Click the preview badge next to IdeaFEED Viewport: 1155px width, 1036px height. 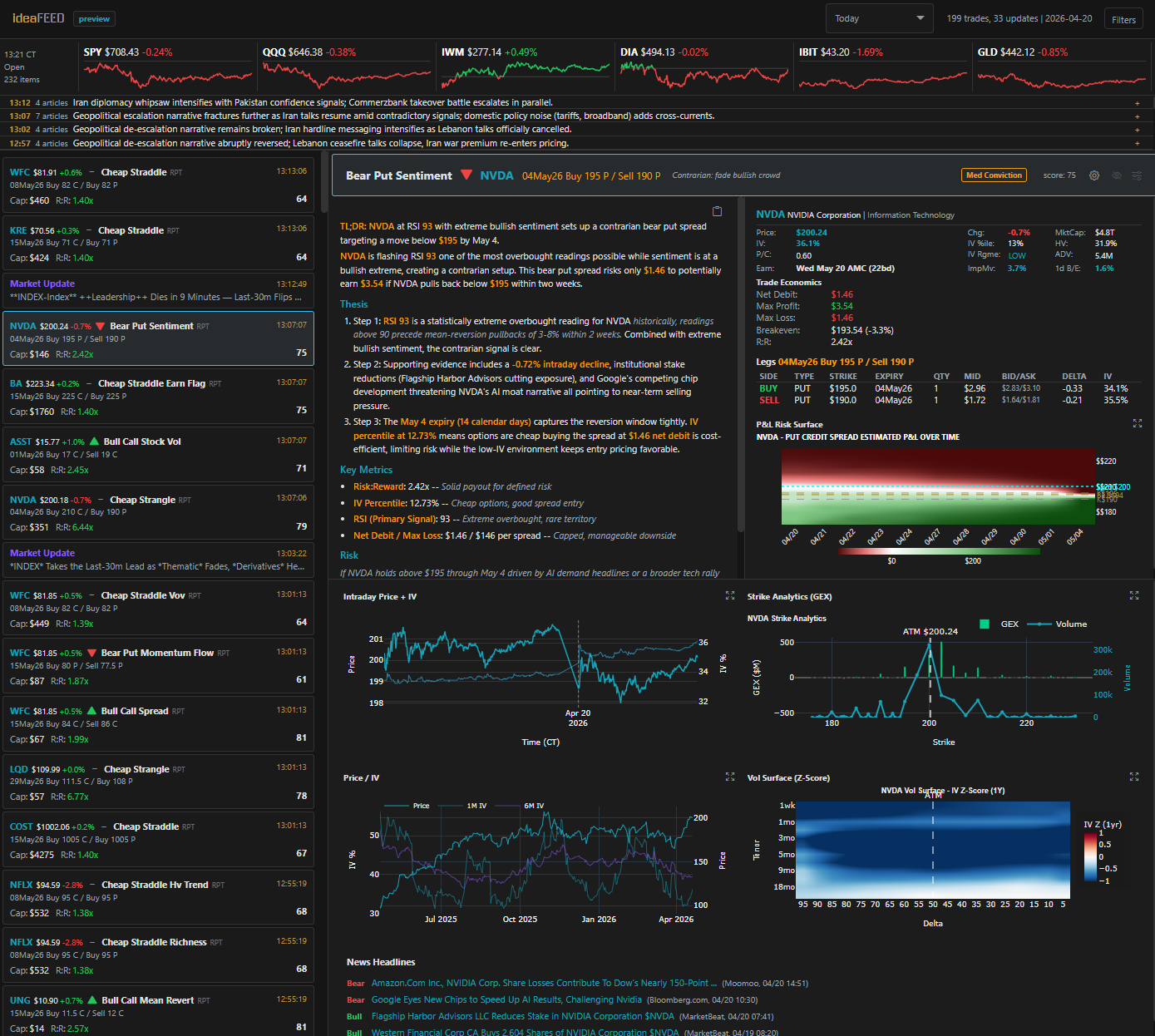point(94,18)
